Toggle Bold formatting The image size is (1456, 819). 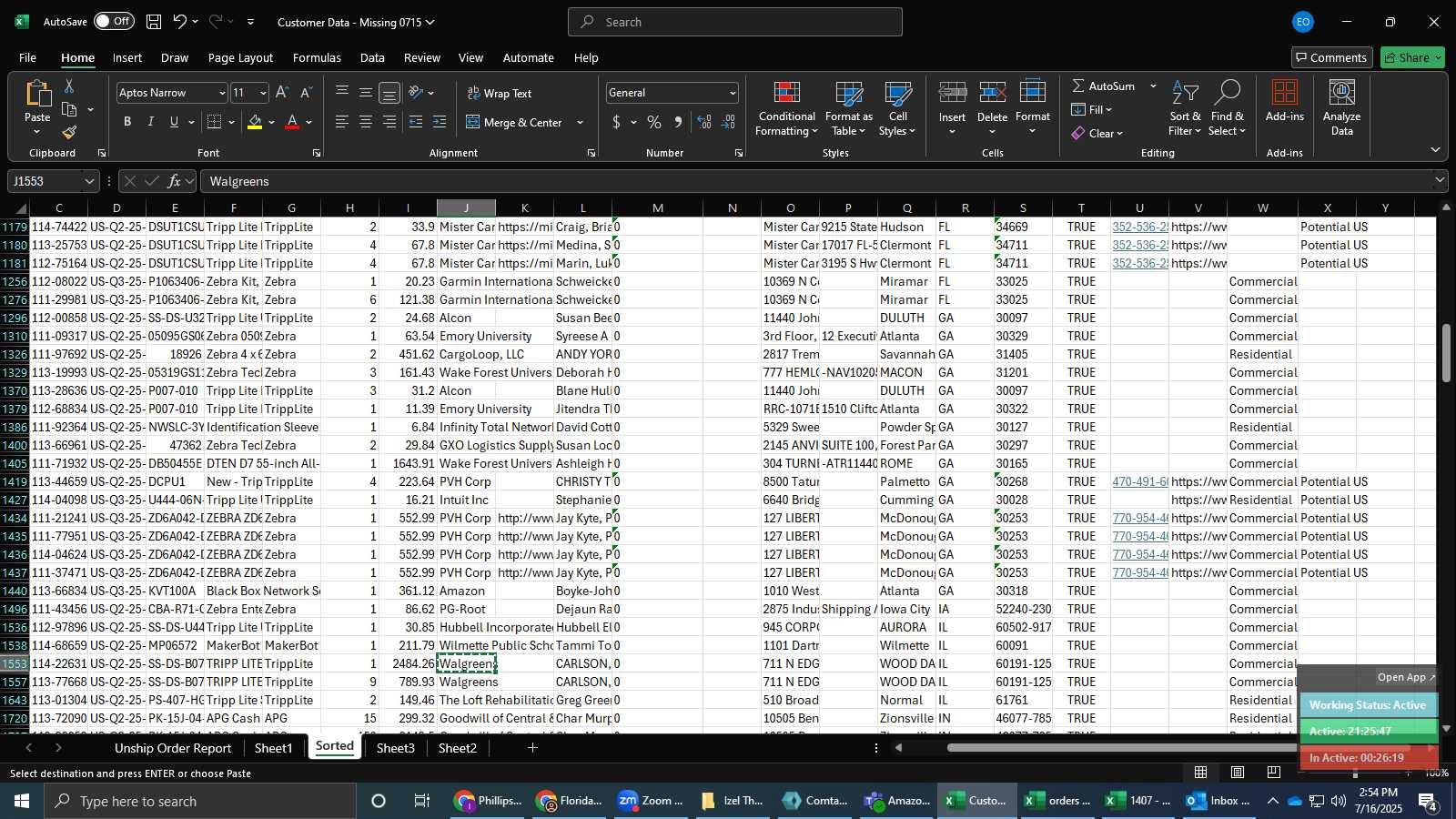(x=127, y=122)
